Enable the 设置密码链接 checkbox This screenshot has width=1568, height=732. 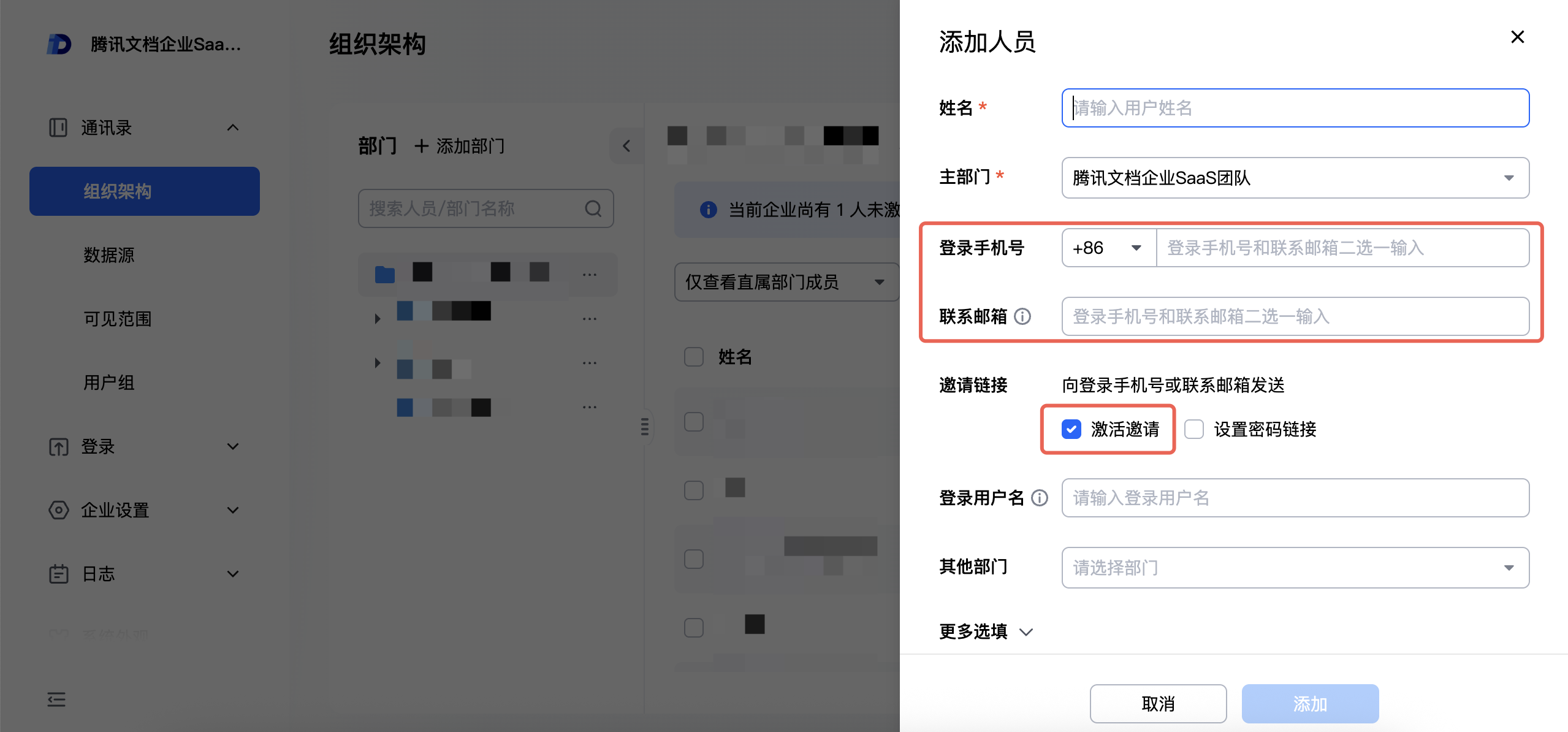(1194, 429)
